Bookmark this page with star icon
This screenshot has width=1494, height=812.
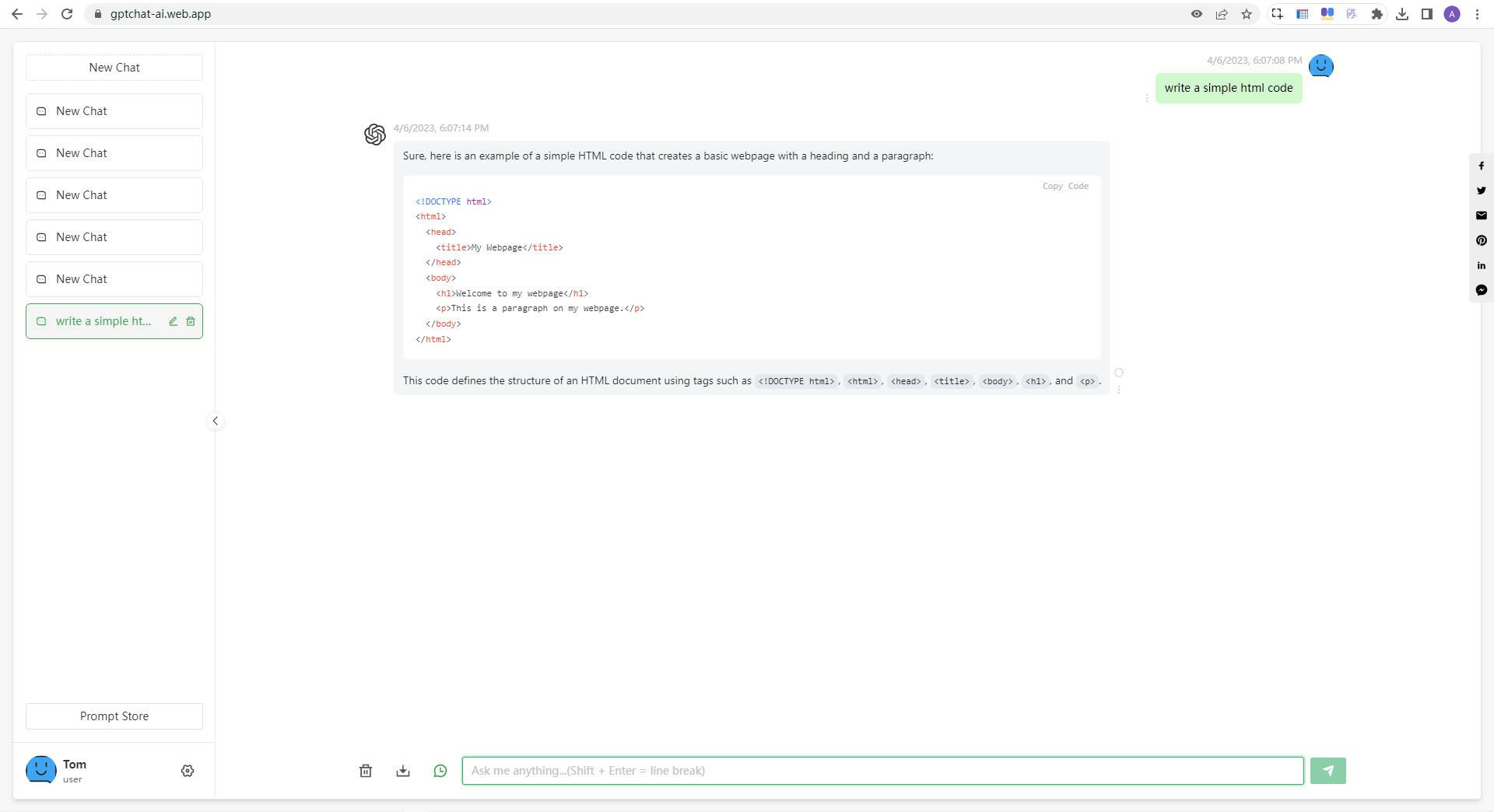click(1247, 14)
